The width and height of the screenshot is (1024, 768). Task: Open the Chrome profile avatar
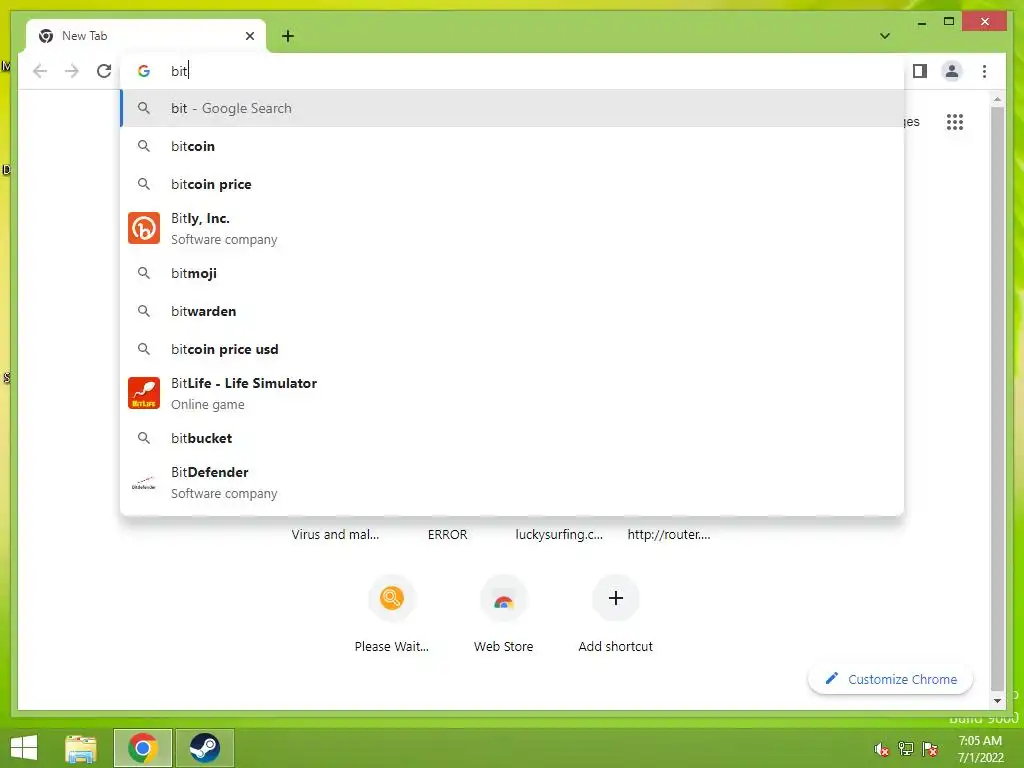pyautogui.click(x=952, y=71)
